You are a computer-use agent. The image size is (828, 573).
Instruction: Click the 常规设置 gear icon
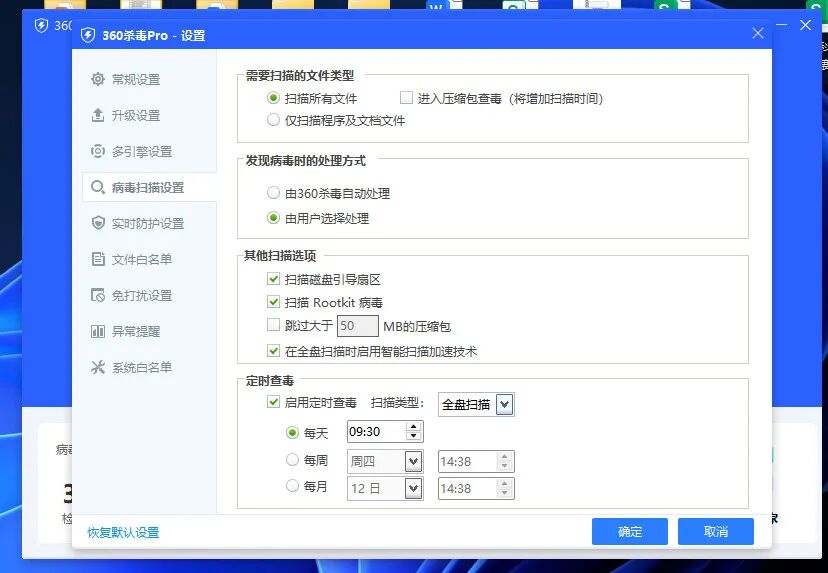pyautogui.click(x=98, y=79)
